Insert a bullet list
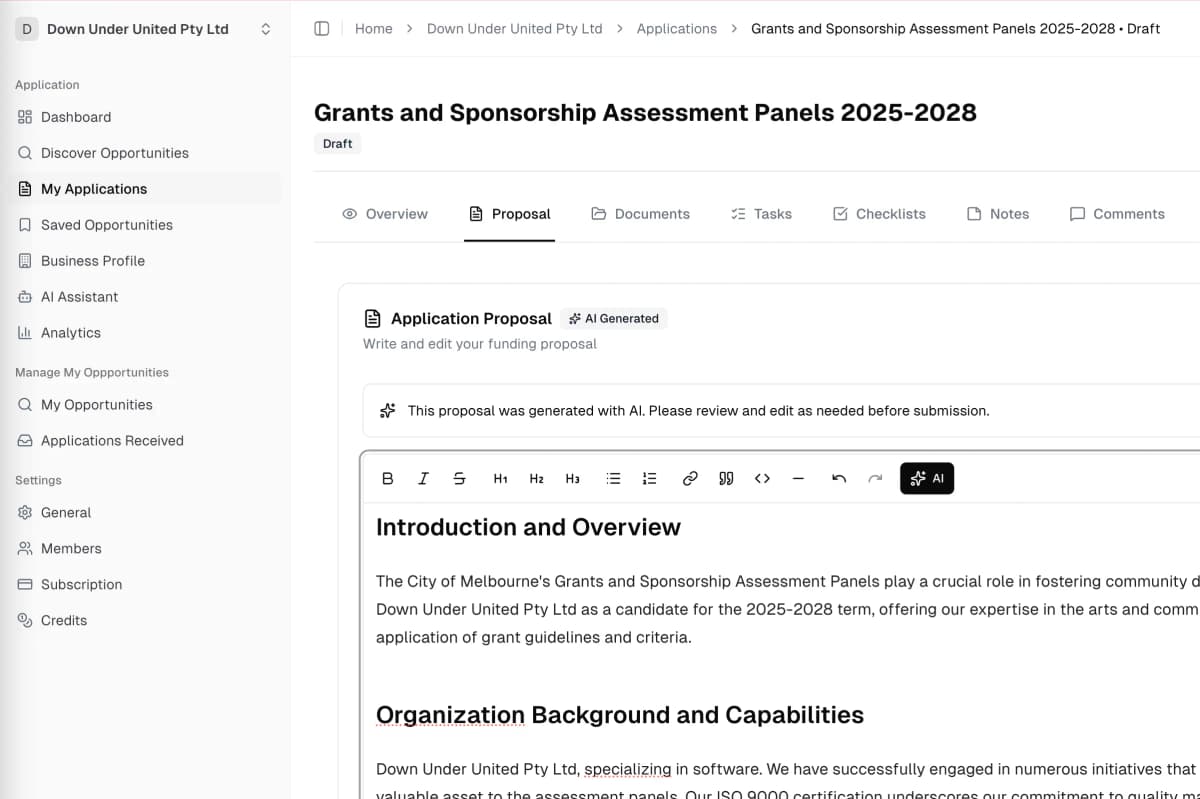The height and width of the screenshot is (799, 1200). click(614, 479)
